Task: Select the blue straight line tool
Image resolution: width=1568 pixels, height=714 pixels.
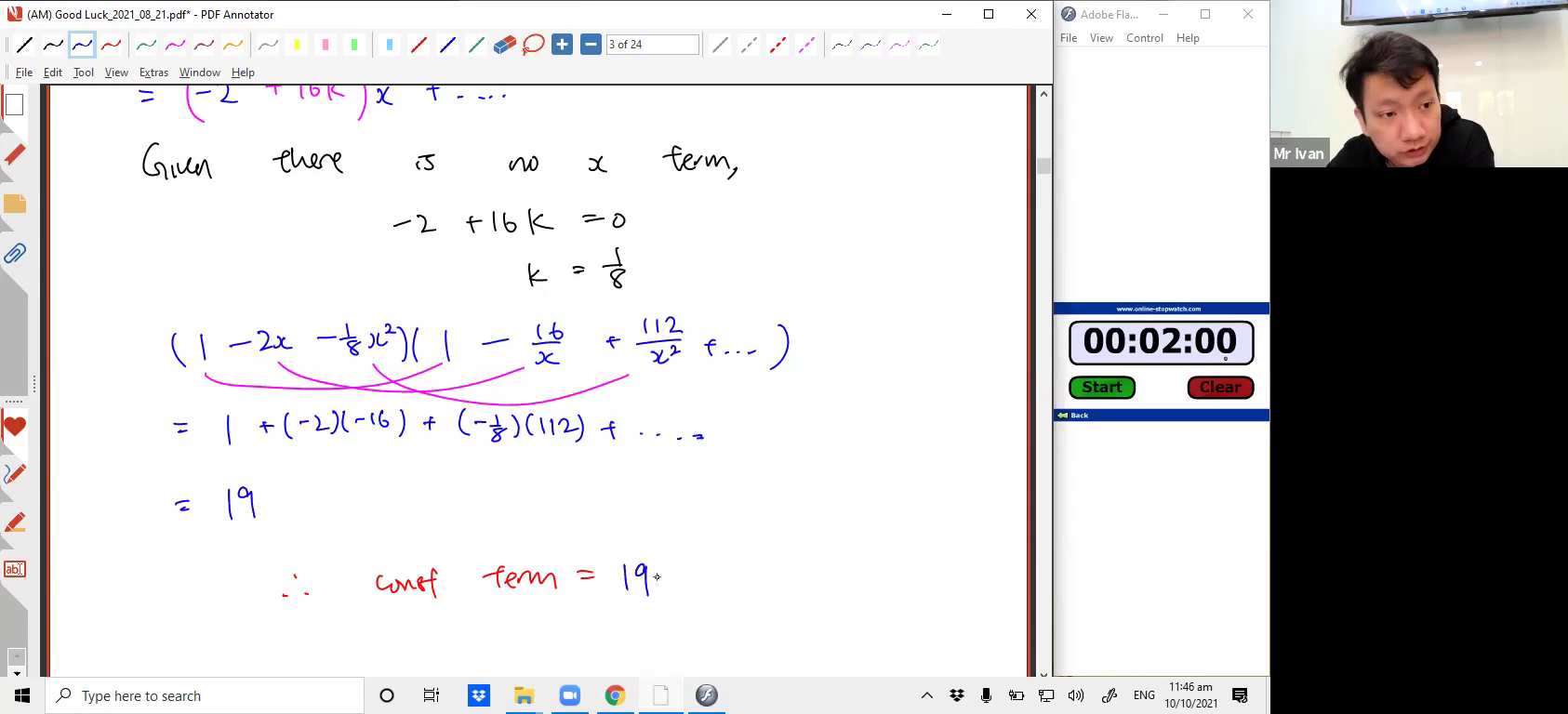Action: coord(447,45)
